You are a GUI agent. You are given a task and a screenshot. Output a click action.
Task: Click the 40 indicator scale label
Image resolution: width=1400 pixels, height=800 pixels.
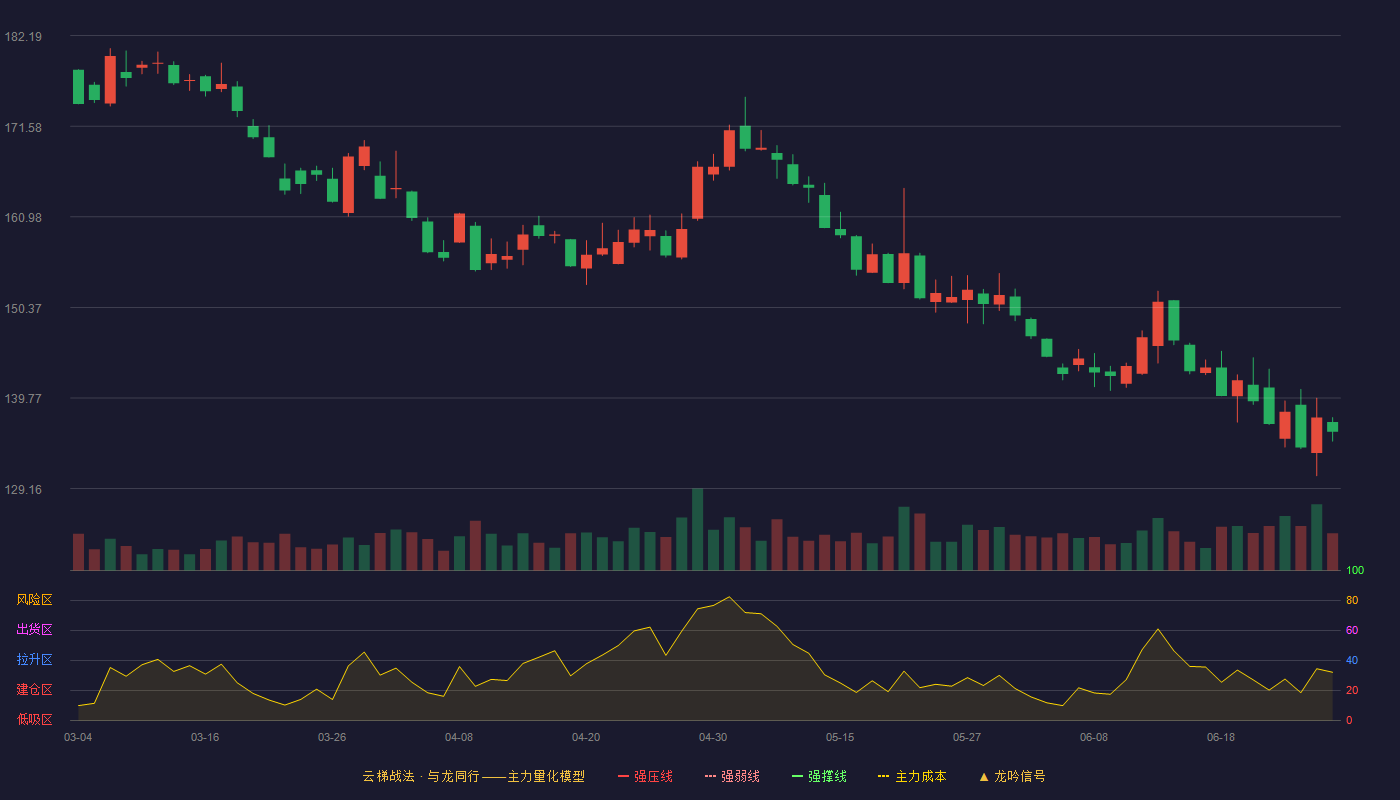1352,660
